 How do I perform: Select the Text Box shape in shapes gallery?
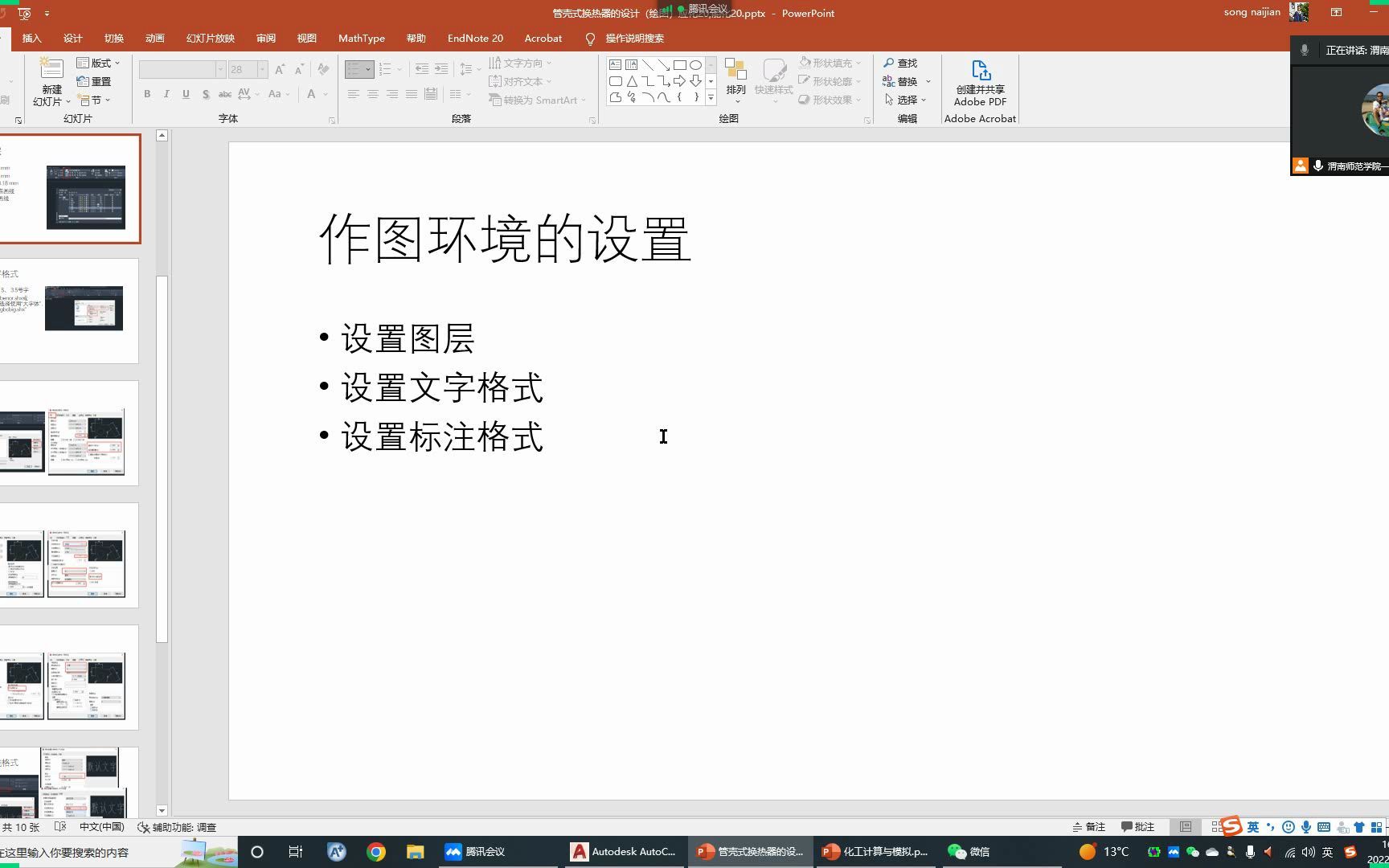(x=615, y=64)
